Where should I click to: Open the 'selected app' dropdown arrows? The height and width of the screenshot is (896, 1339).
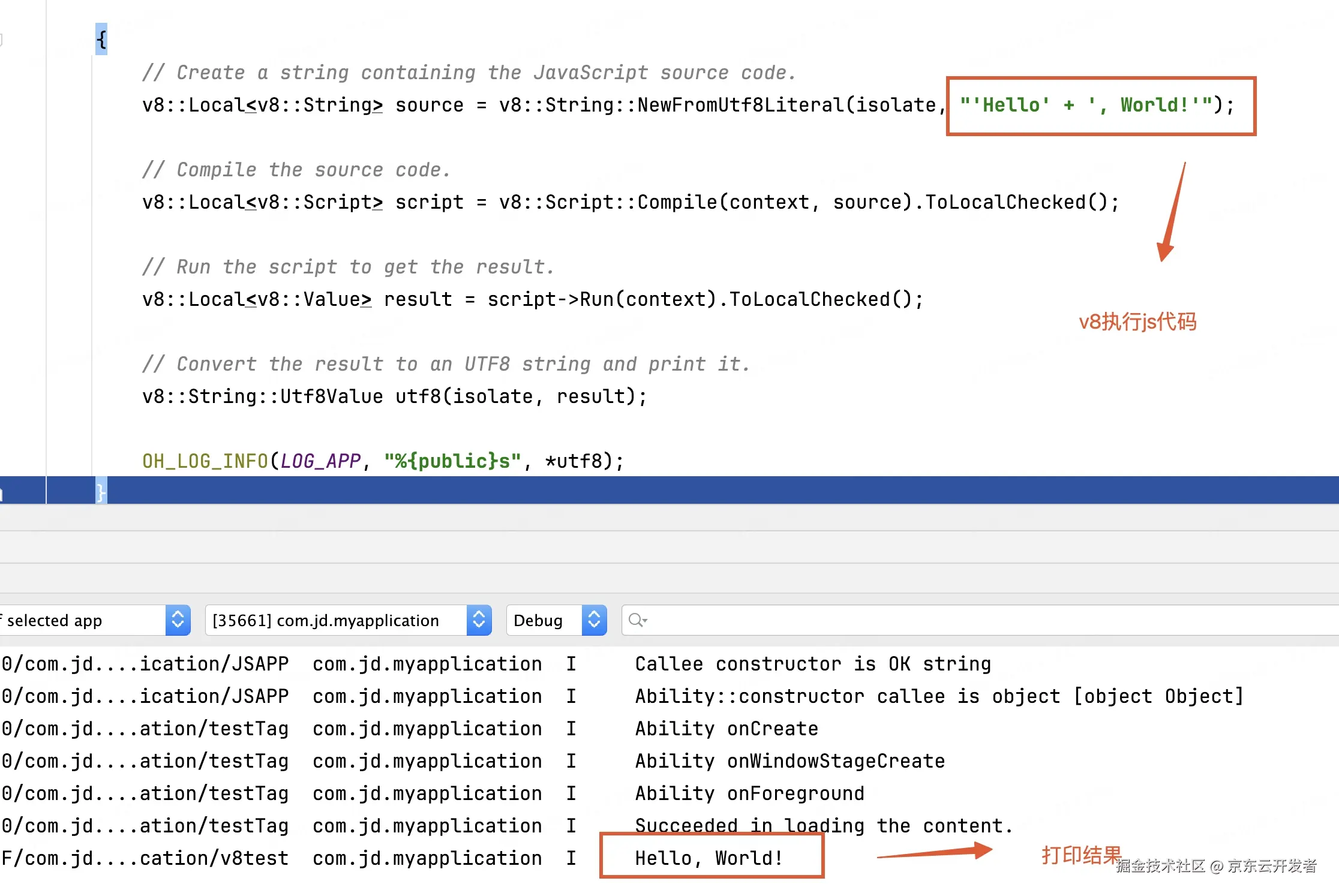[178, 620]
